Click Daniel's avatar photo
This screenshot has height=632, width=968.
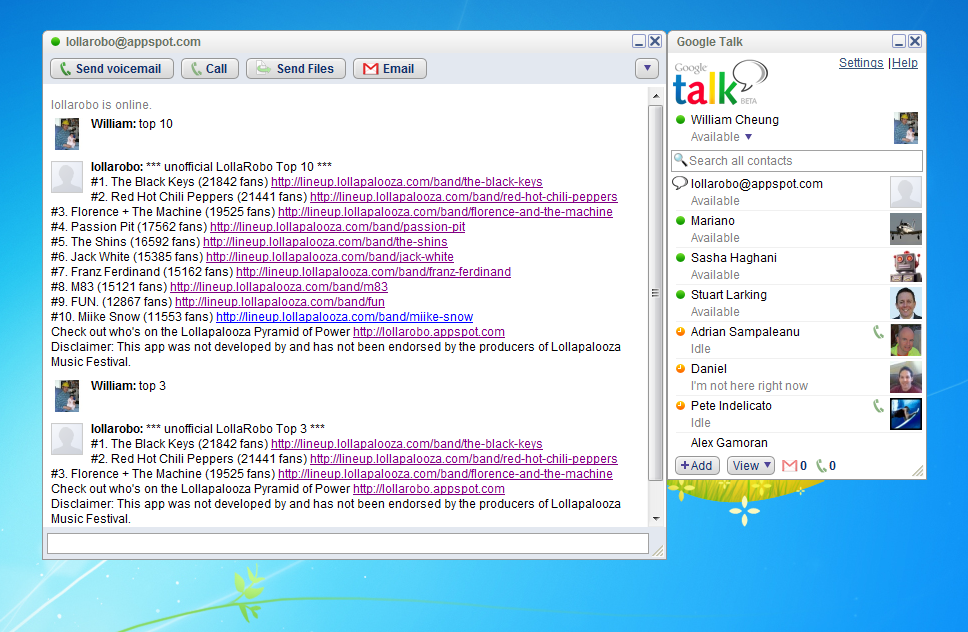coord(906,377)
